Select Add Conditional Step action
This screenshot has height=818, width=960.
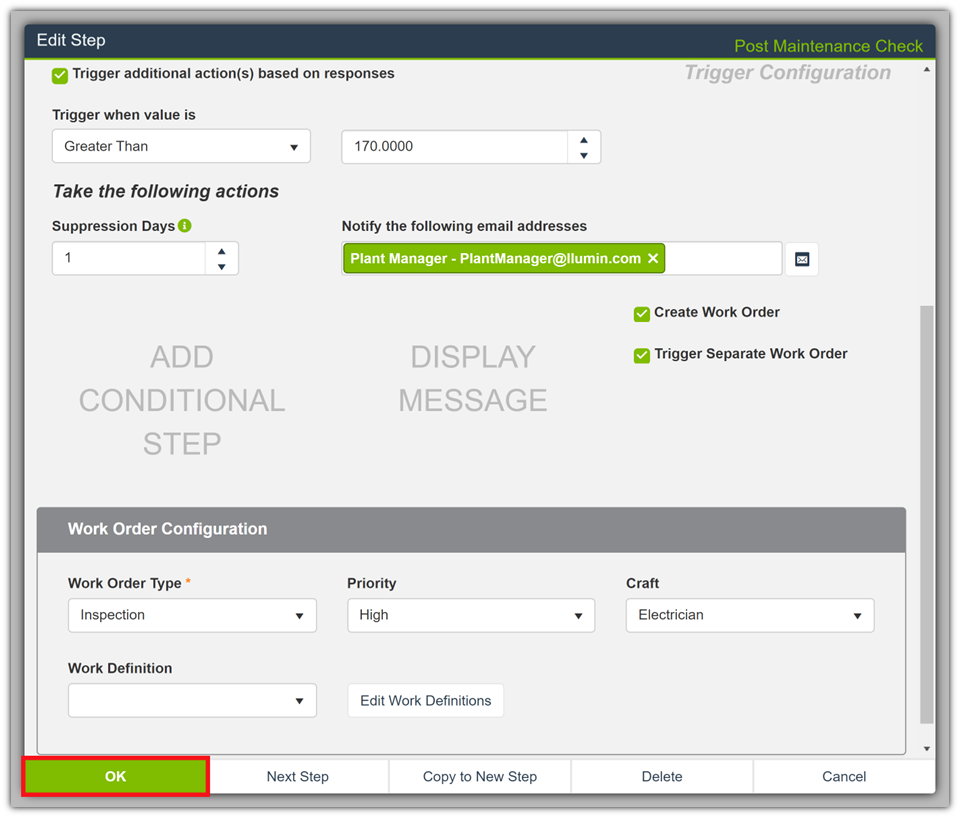(x=182, y=400)
